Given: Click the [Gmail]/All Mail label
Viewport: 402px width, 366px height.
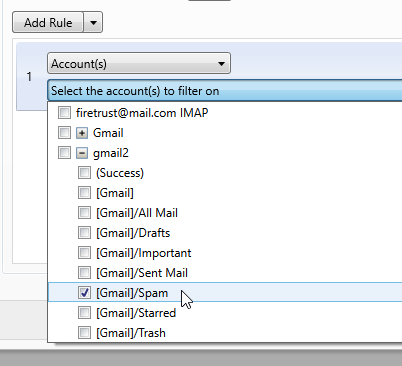Looking at the screenshot, I should click(x=137, y=213).
